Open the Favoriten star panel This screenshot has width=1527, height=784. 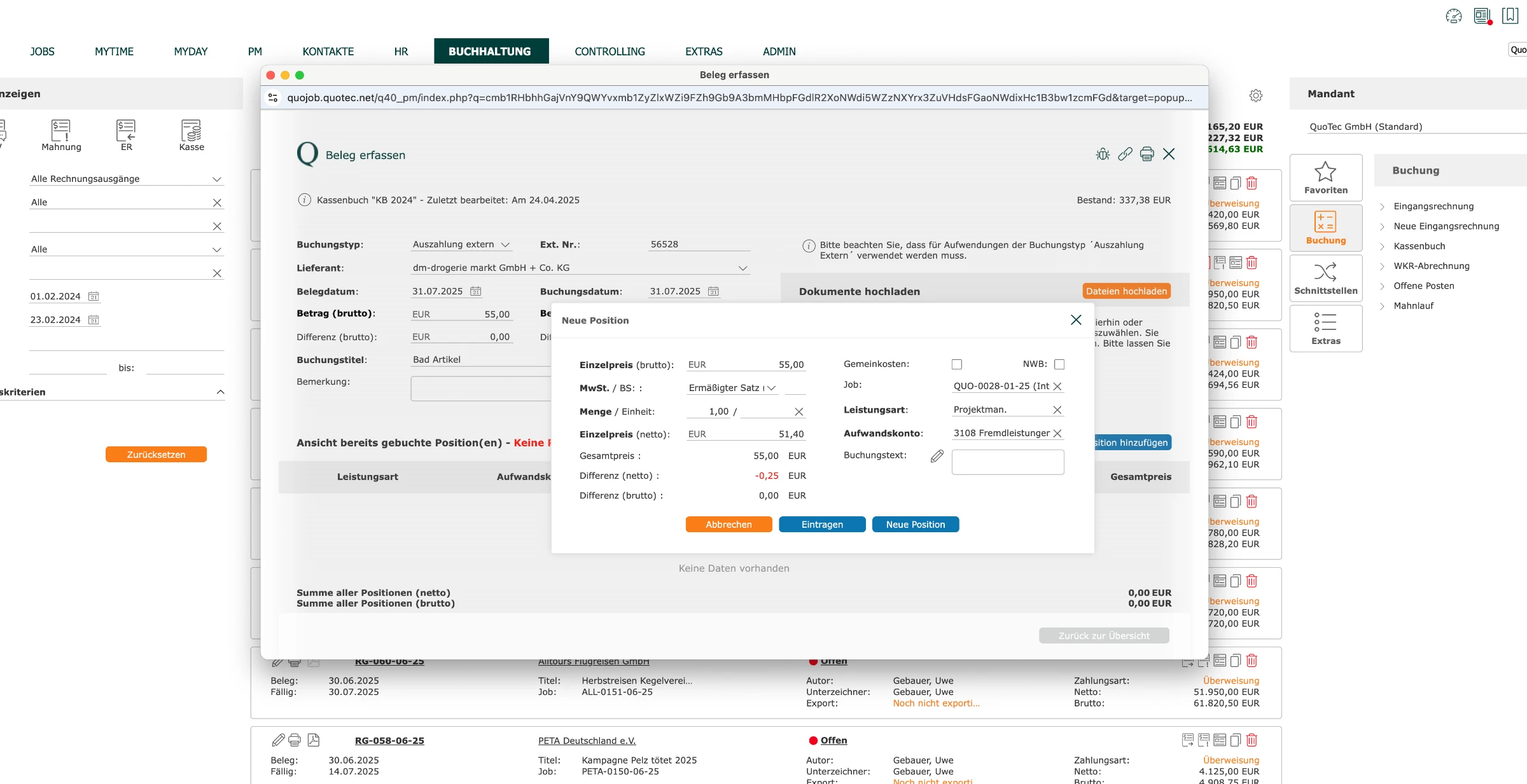[x=1326, y=177]
